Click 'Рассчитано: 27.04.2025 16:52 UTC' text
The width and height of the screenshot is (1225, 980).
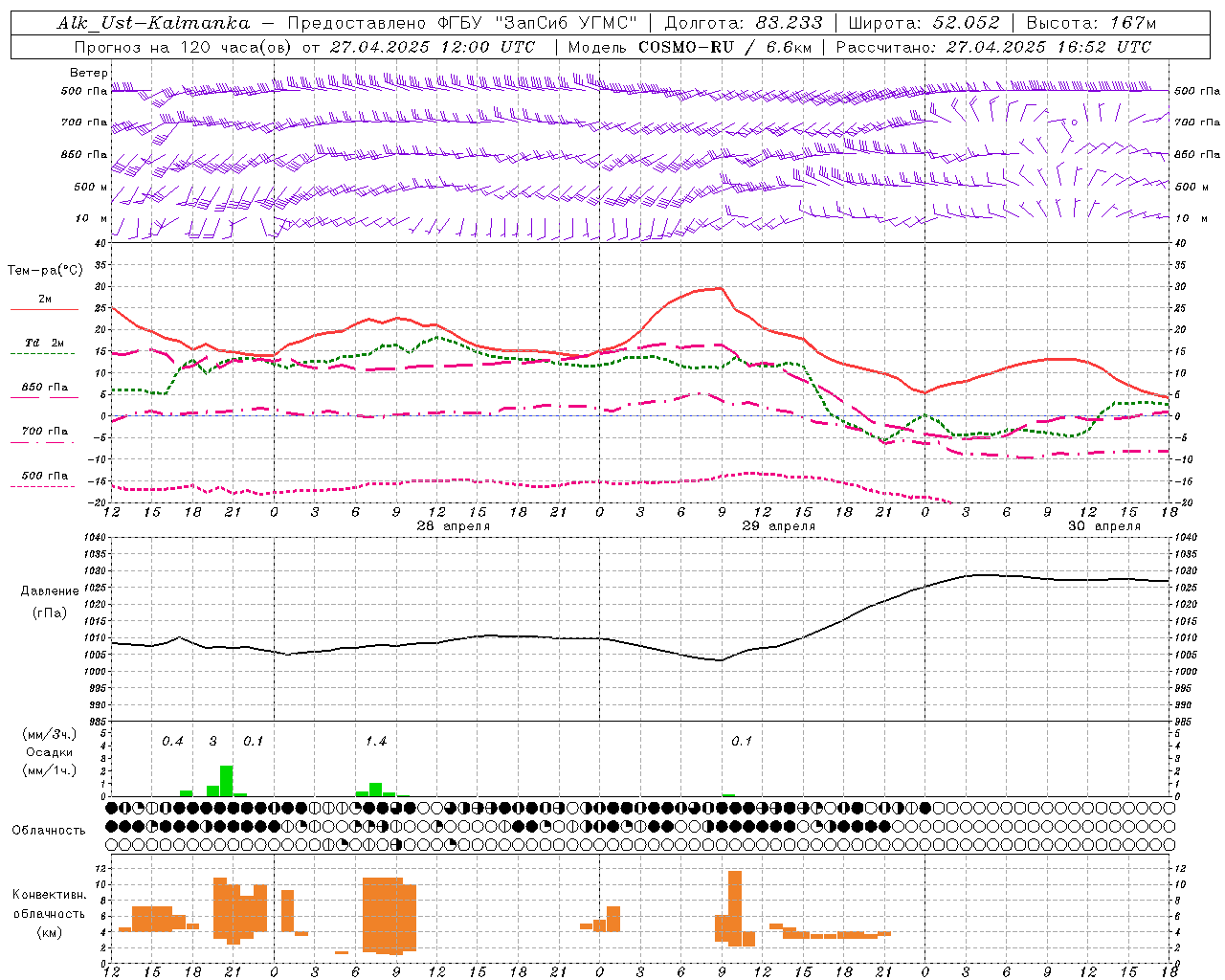(993, 47)
